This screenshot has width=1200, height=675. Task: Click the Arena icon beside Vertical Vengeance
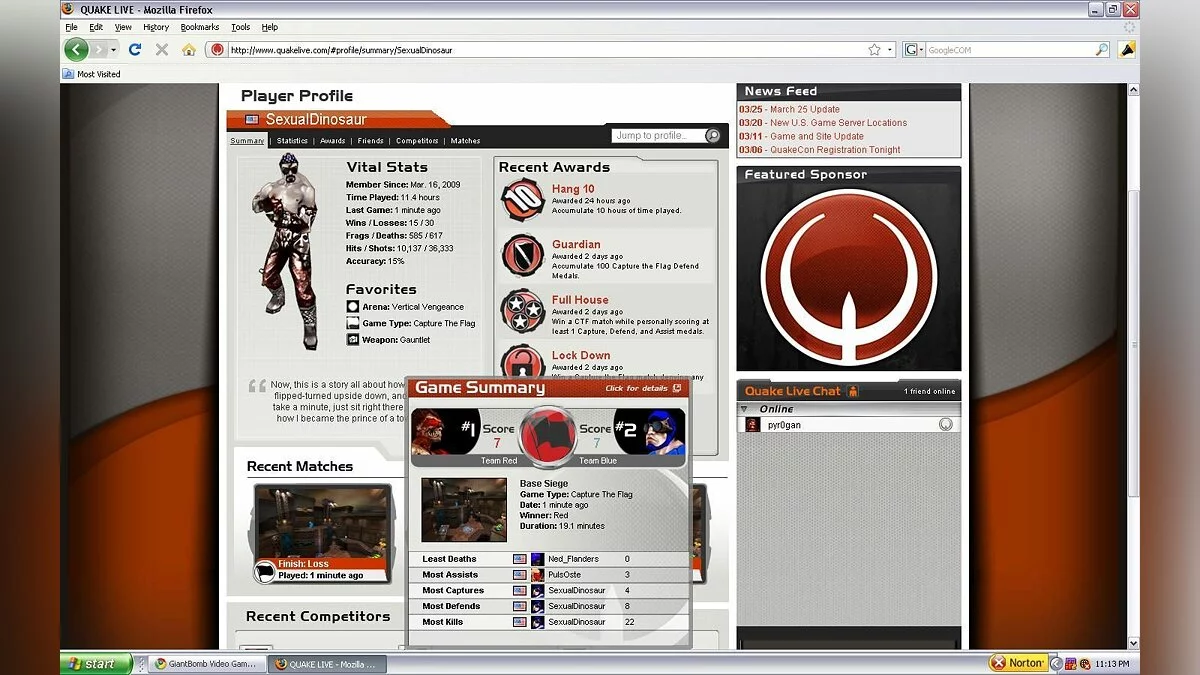[353, 306]
